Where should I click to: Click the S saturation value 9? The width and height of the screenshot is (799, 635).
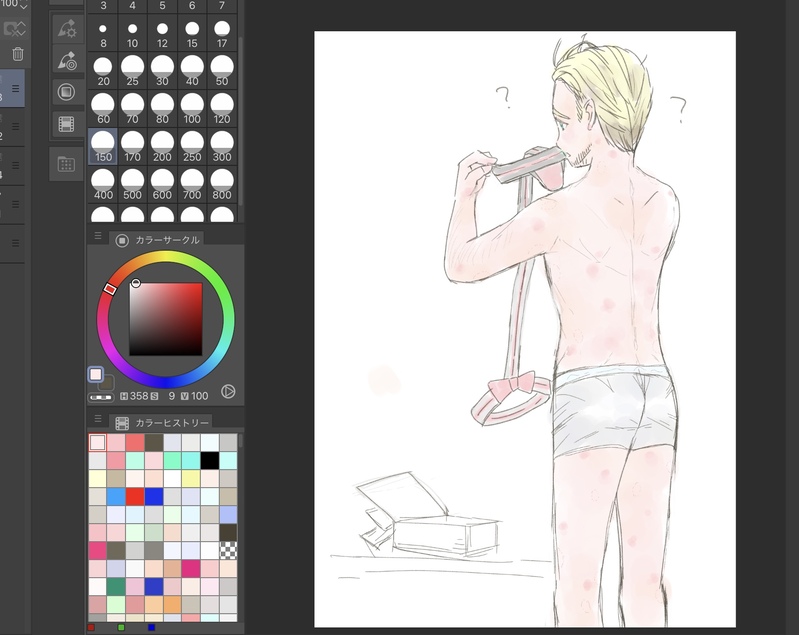pyautogui.click(x=172, y=396)
